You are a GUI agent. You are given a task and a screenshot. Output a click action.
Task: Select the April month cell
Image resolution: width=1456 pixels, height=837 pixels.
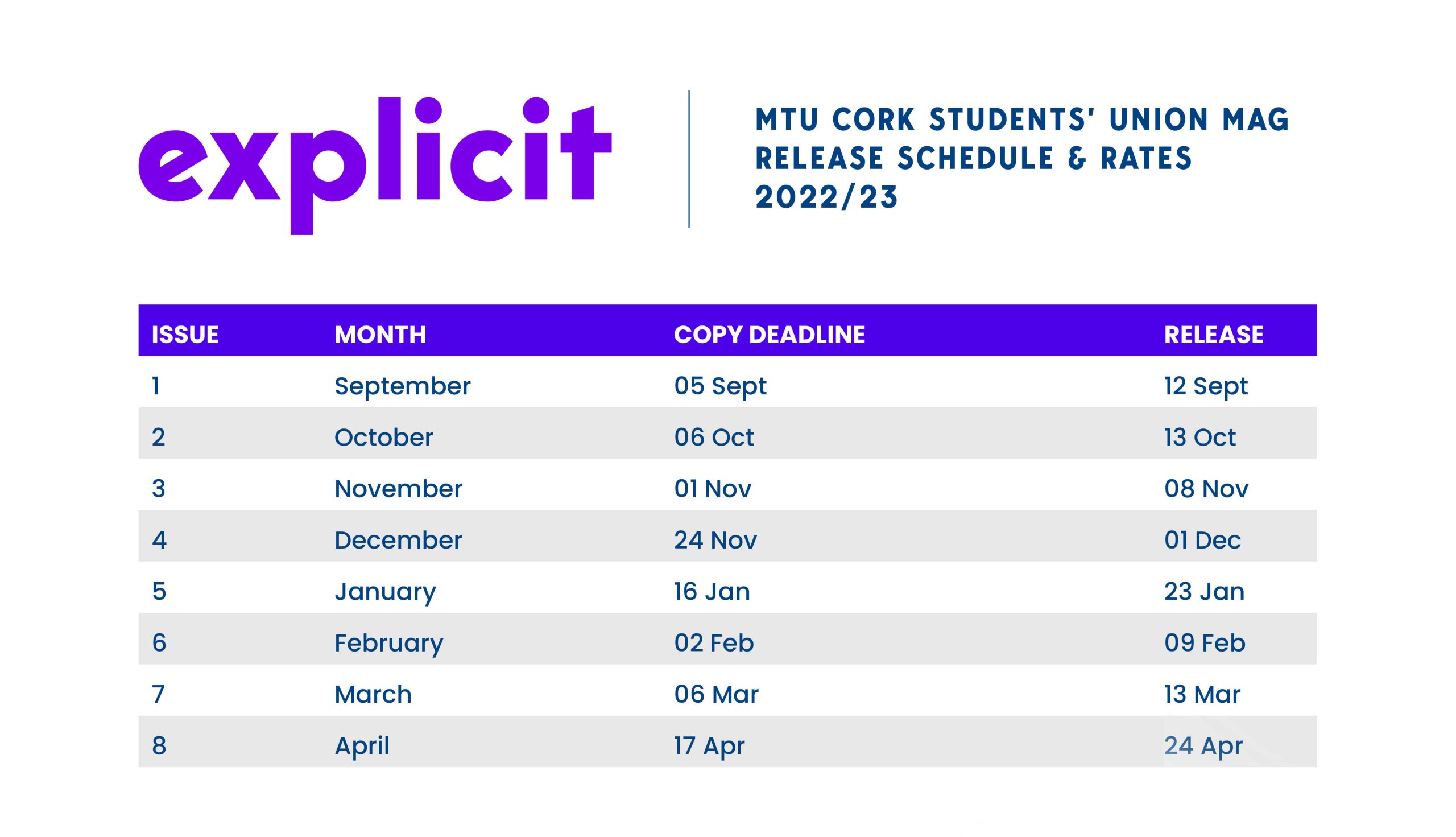click(361, 747)
